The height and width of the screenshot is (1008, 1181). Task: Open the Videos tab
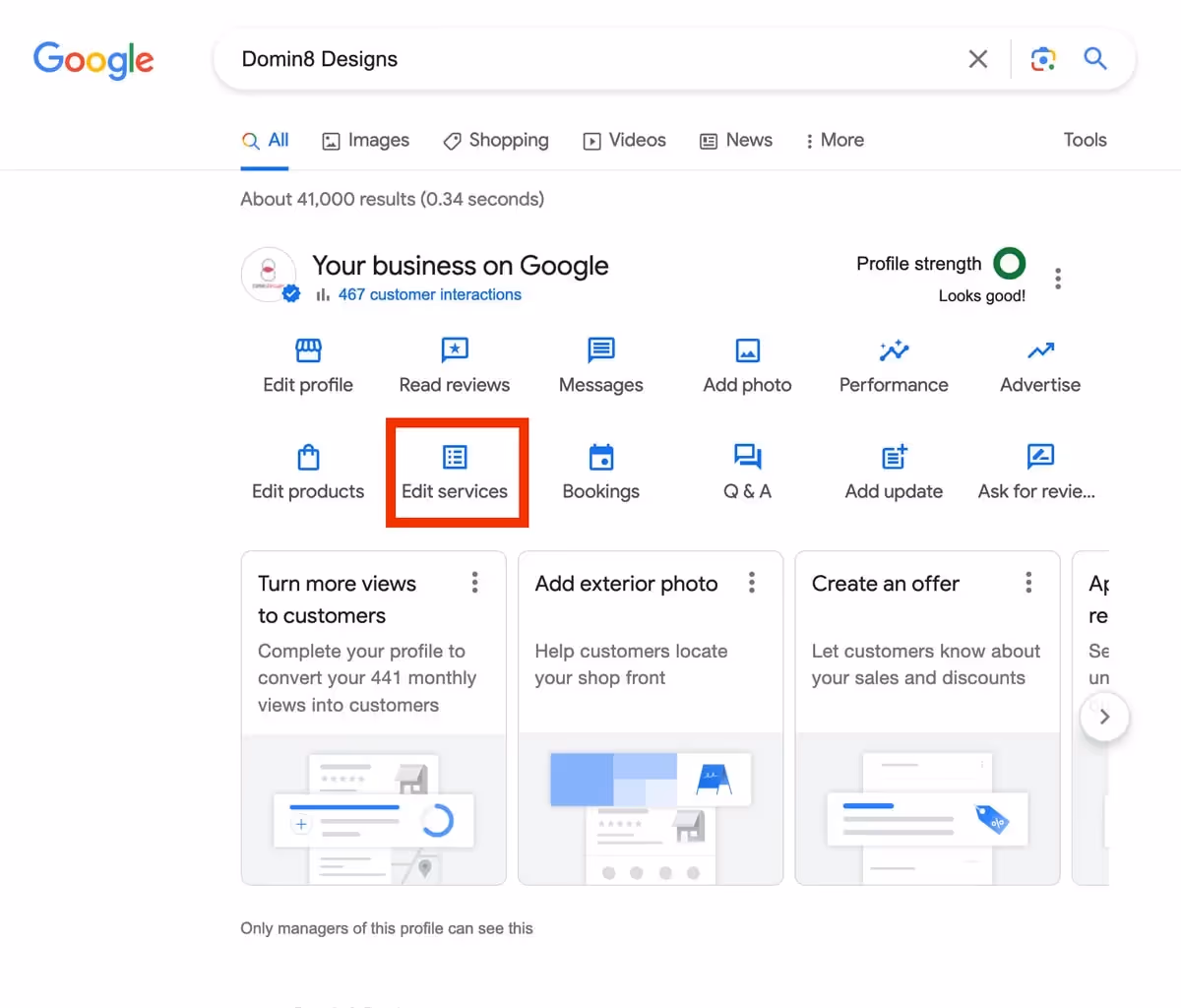625,141
